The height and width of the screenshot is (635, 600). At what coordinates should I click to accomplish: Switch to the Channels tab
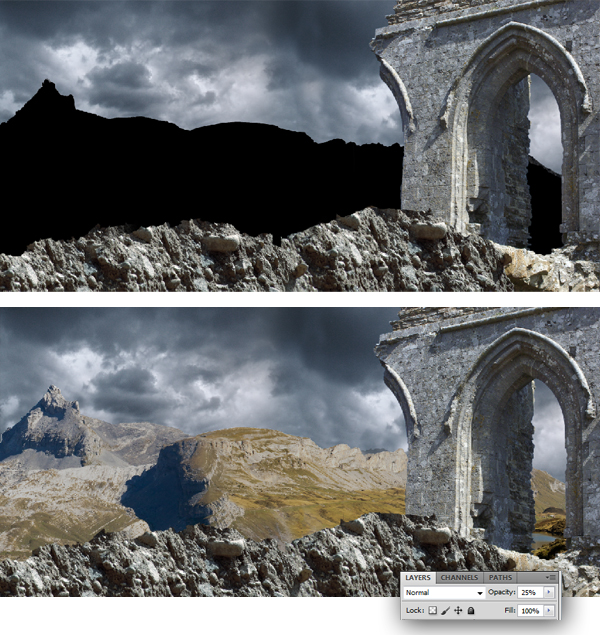coord(460,578)
